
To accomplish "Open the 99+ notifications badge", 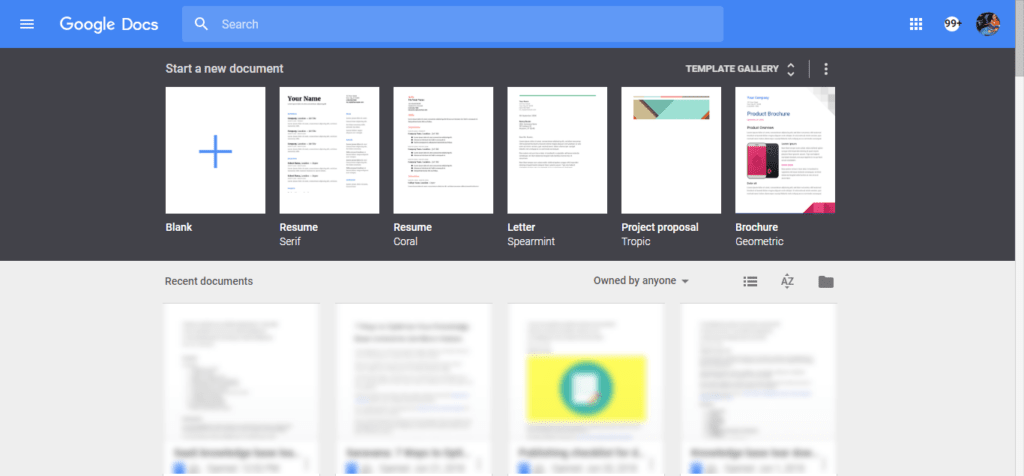I will [952, 24].
